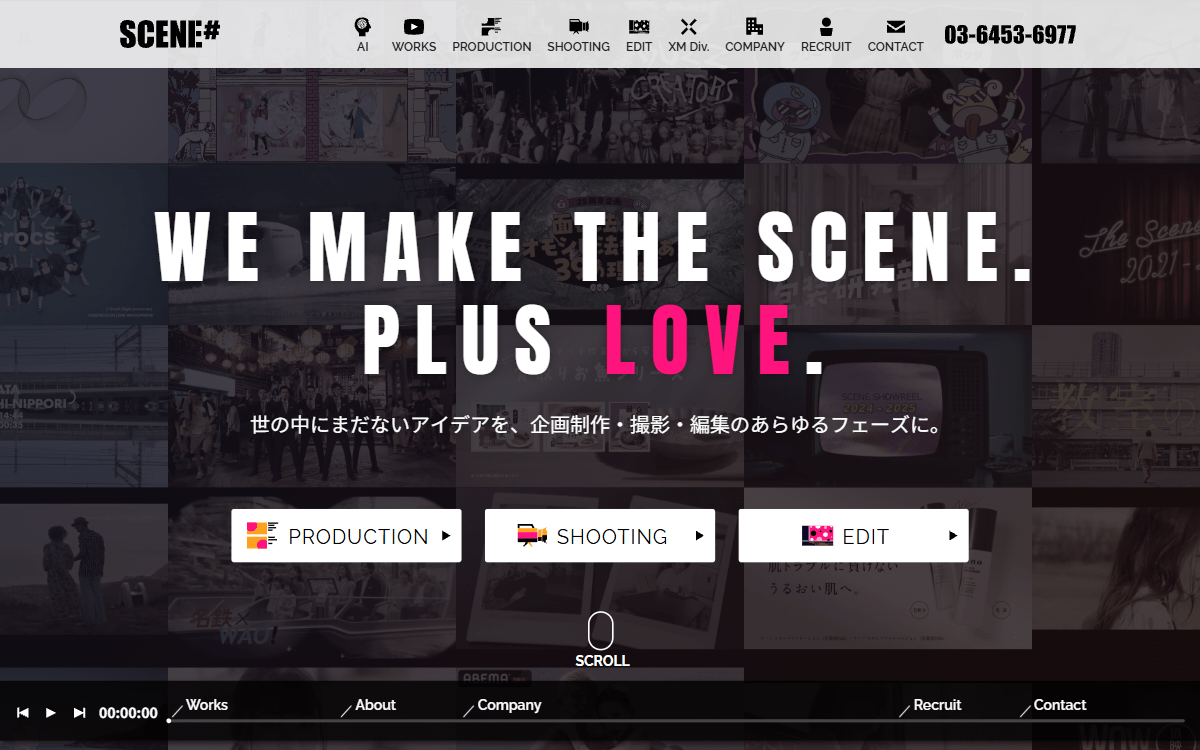Viewport: 1200px width, 750px height.
Task: Click the EDIT button filmstrip icon
Action: pyautogui.click(x=817, y=535)
